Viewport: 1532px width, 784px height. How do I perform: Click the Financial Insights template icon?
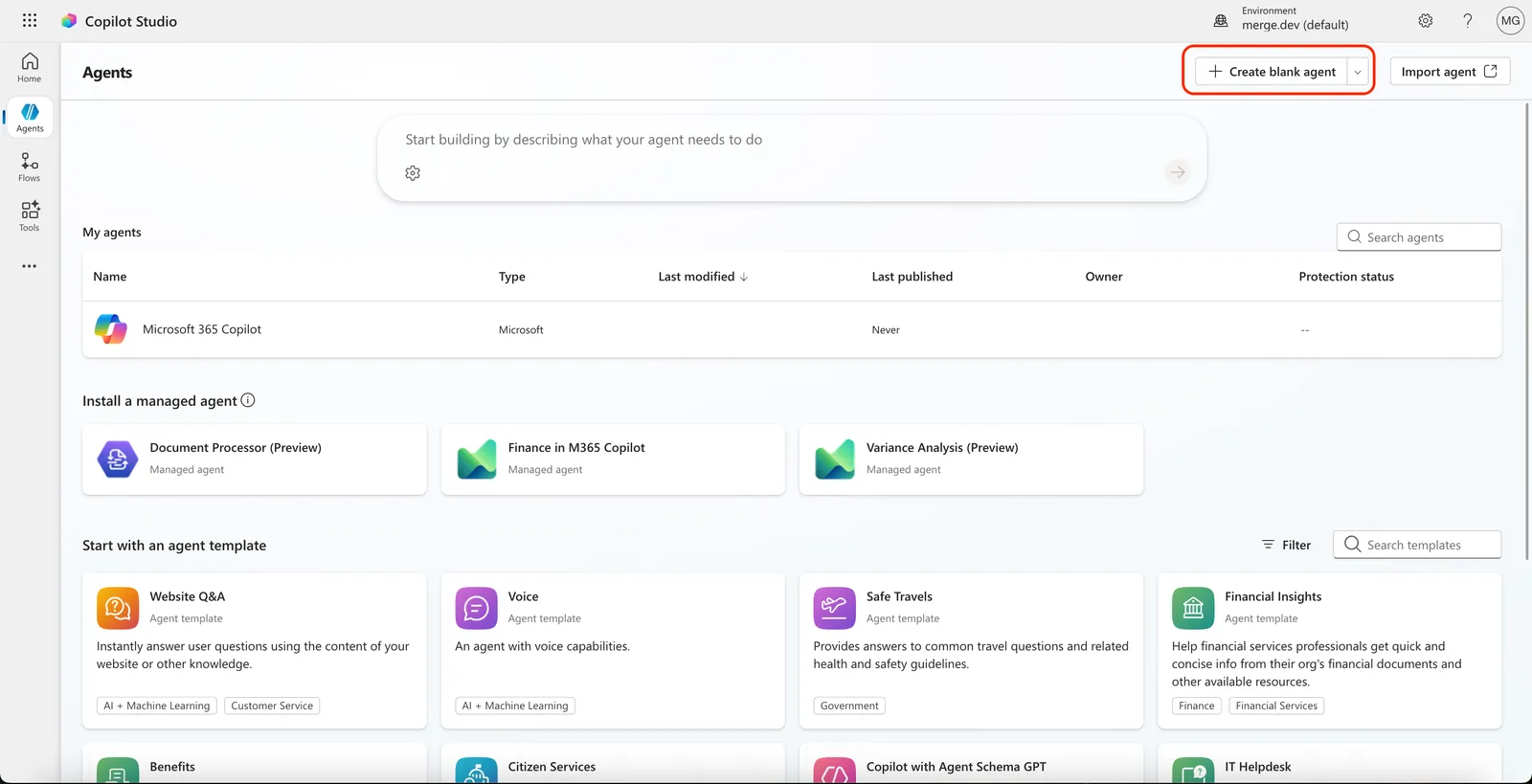coord(1193,608)
